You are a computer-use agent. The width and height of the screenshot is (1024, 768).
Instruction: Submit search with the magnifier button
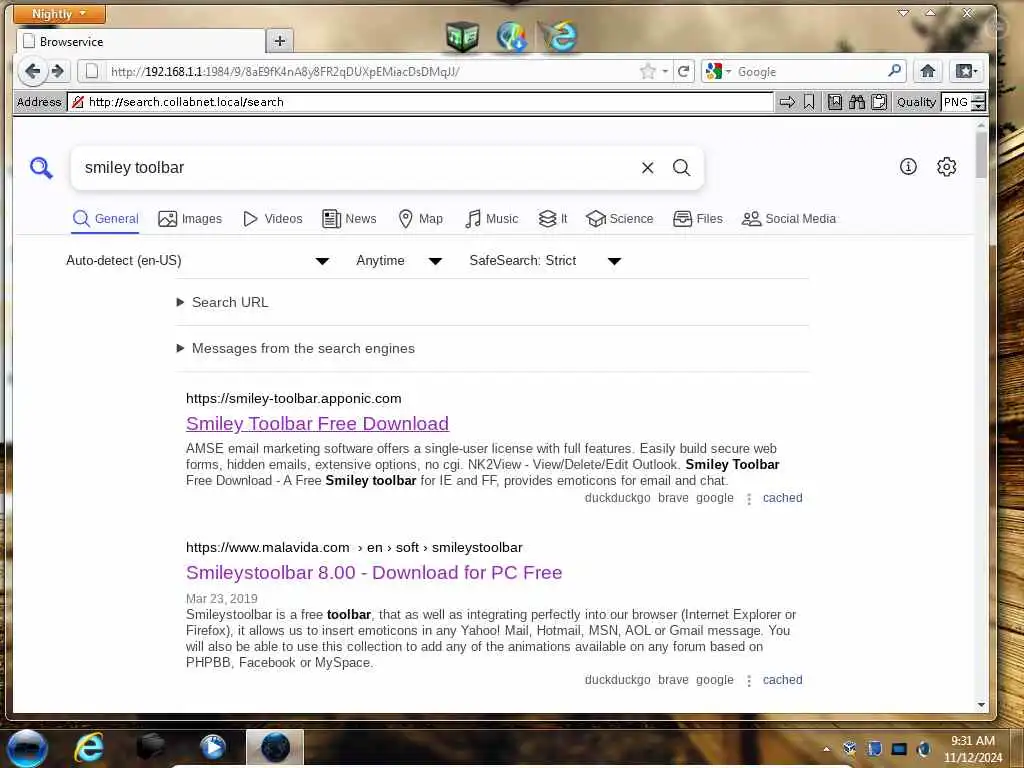tap(681, 168)
